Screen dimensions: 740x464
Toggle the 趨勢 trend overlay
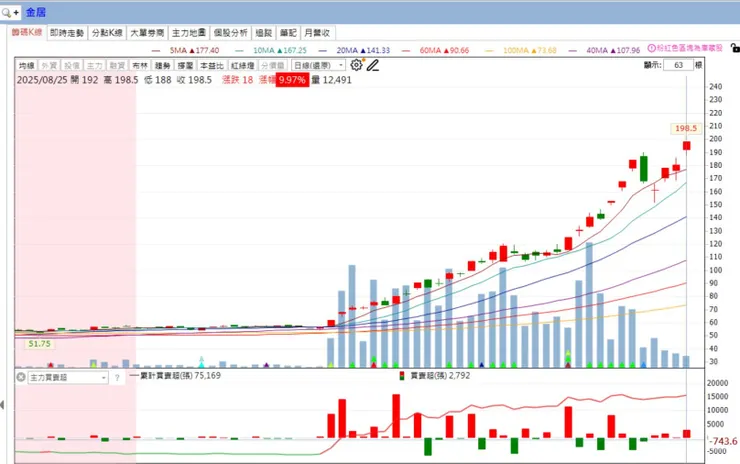[162, 66]
